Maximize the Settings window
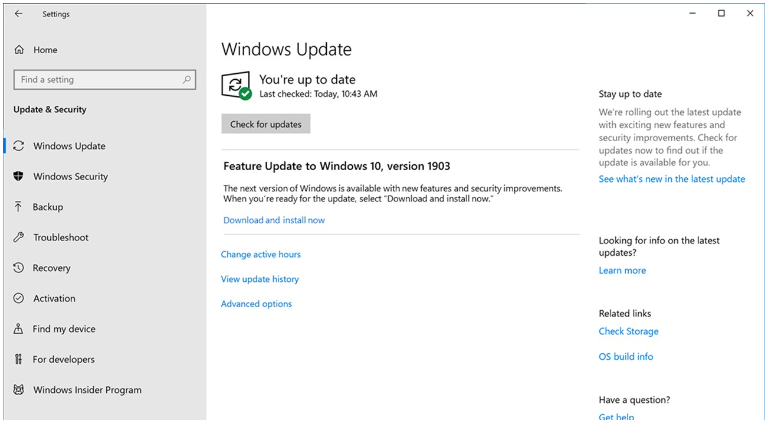The height and width of the screenshot is (426, 770). [x=721, y=13]
